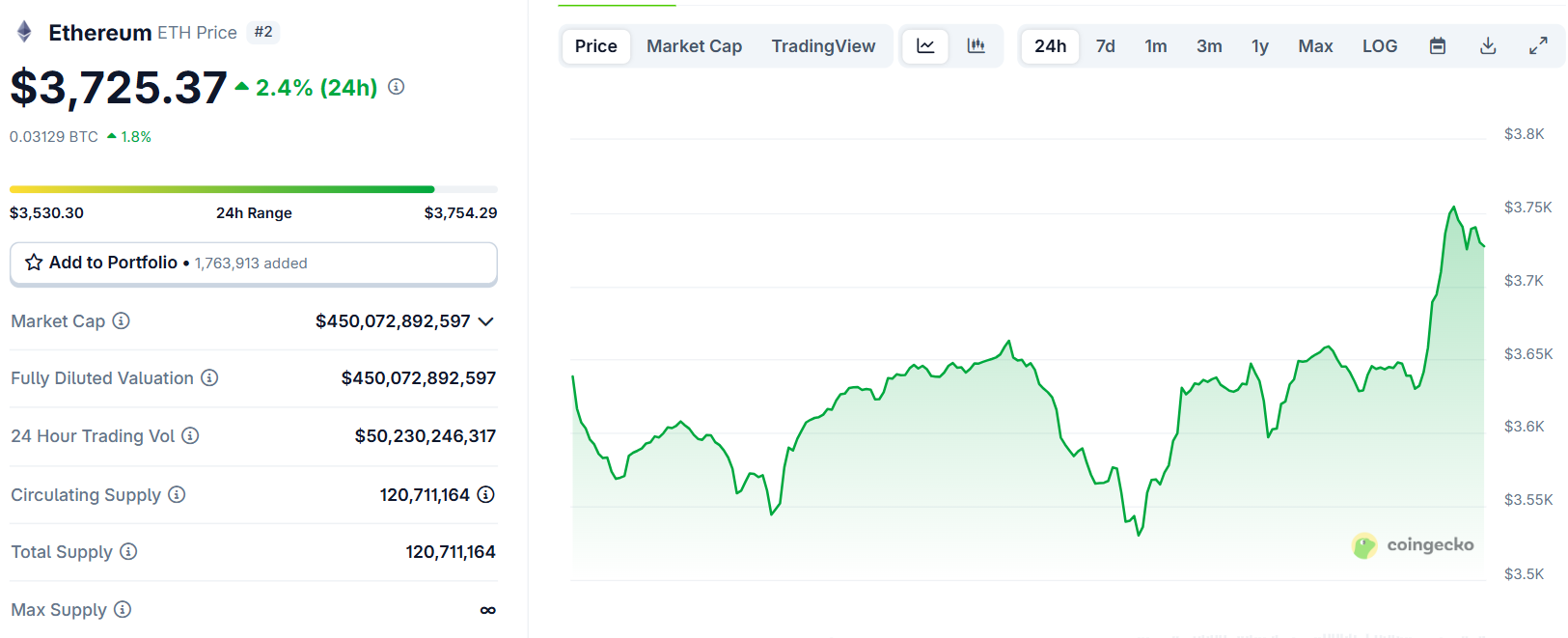Screen dimensions: 1568x638
Task: Click the Total Supply 120,711,164 value
Action: (451, 552)
